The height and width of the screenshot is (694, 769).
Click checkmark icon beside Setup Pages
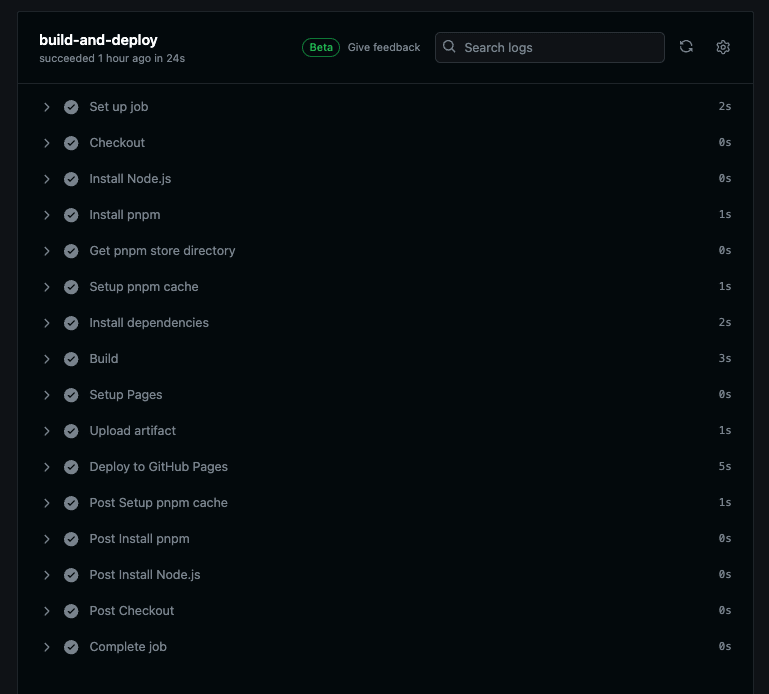pos(71,395)
